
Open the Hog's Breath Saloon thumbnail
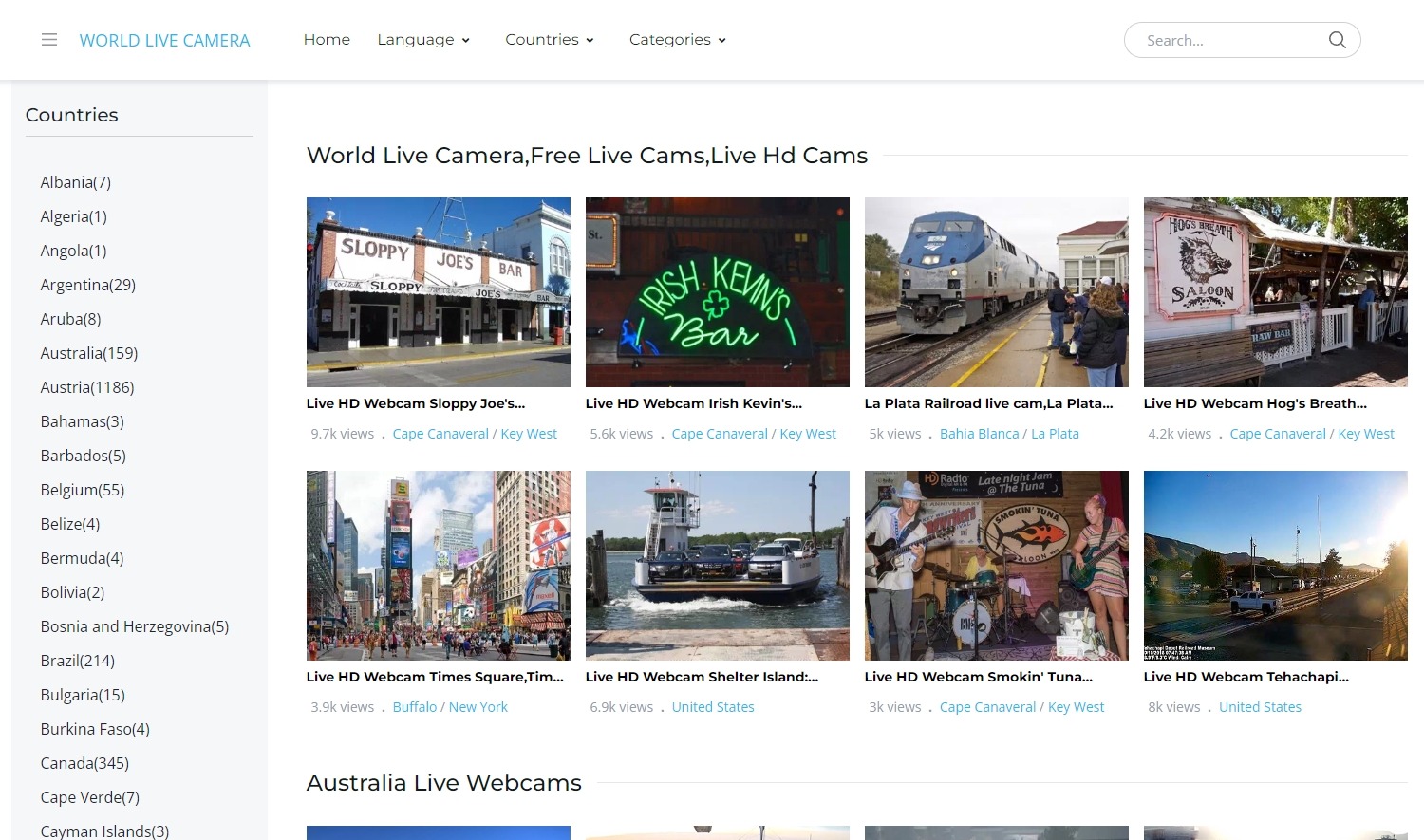(x=1275, y=292)
